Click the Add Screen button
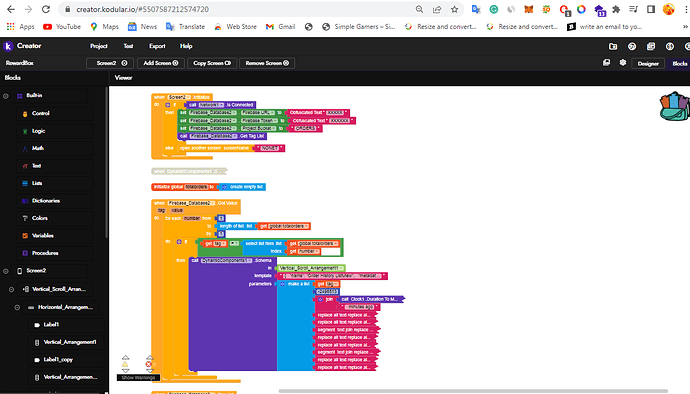Screen dimensions: 690x394 161,63
